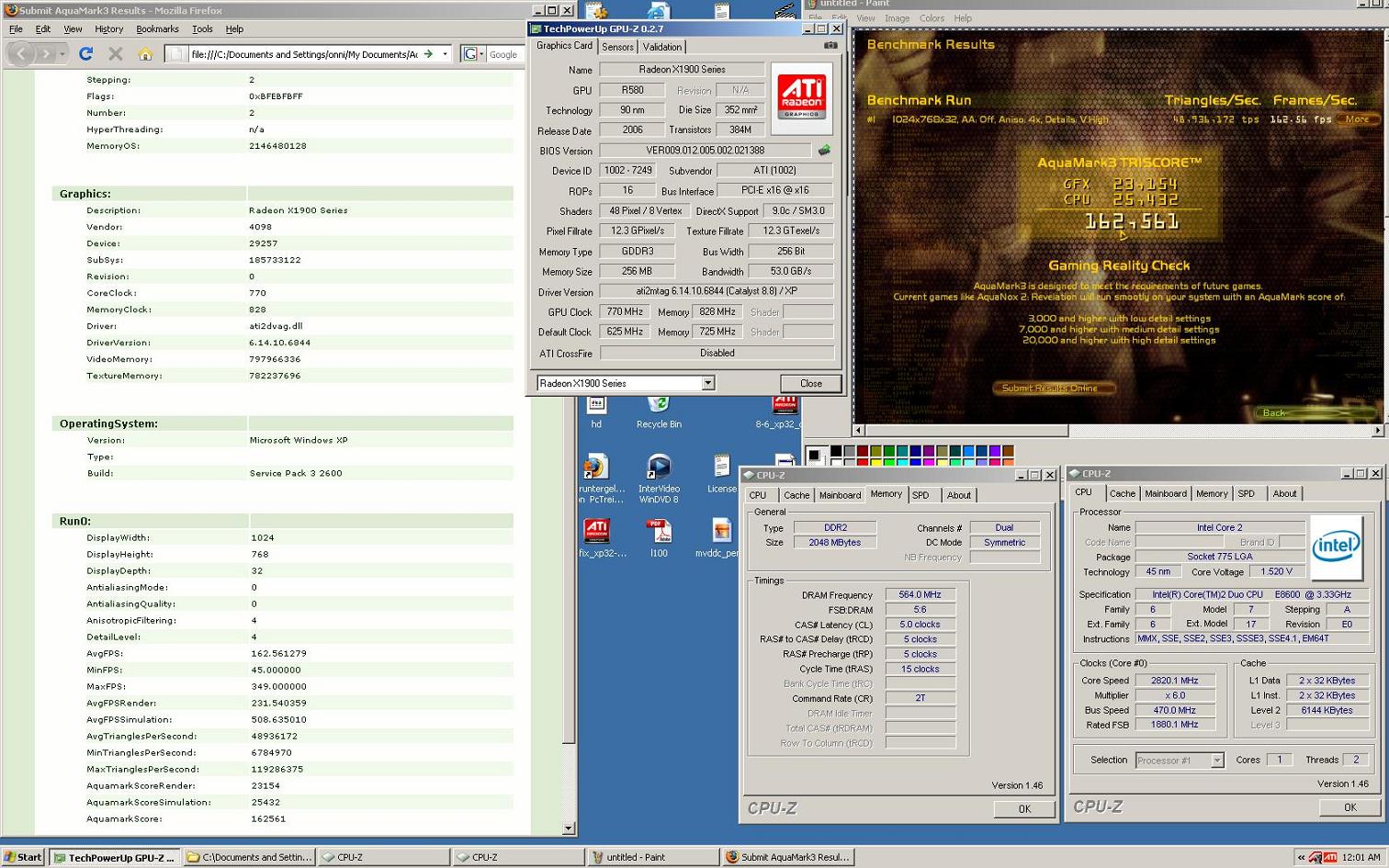Switch to 'untitled - Paint' on the taskbar

[x=652, y=857]
